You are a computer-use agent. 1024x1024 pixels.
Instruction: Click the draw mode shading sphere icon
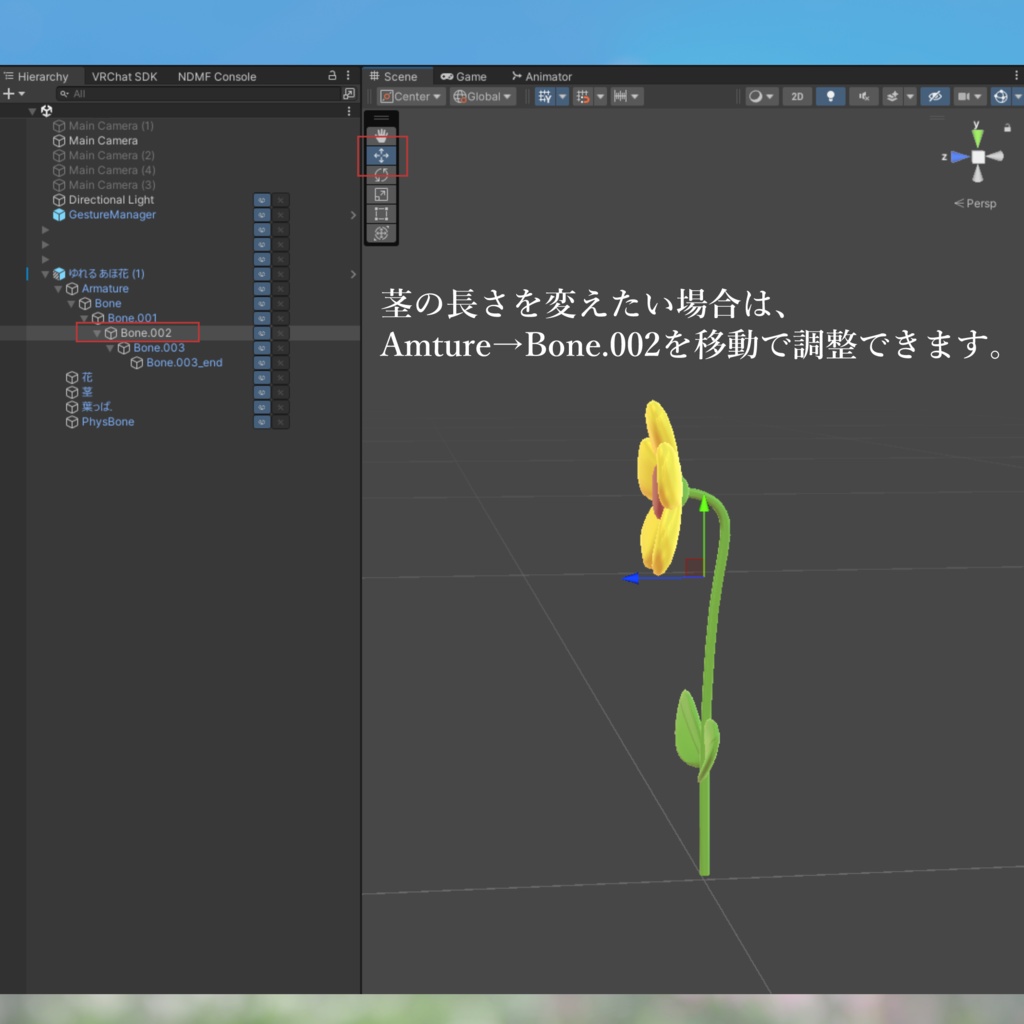click(x=756, y=97)
